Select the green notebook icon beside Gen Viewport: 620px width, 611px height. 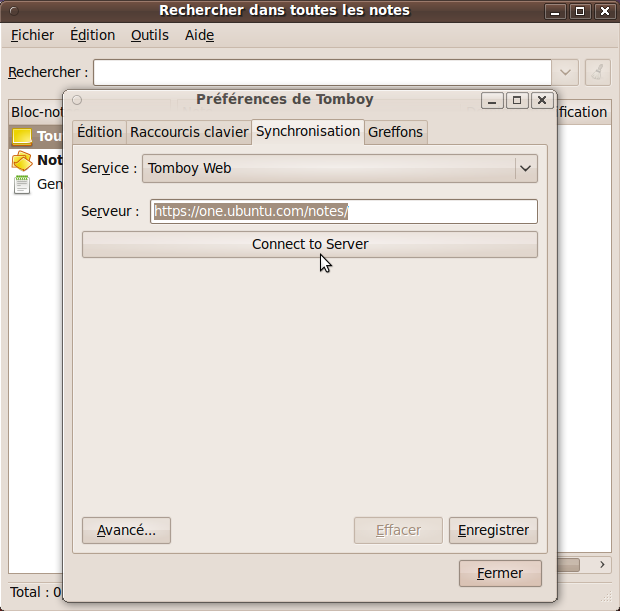22,184
